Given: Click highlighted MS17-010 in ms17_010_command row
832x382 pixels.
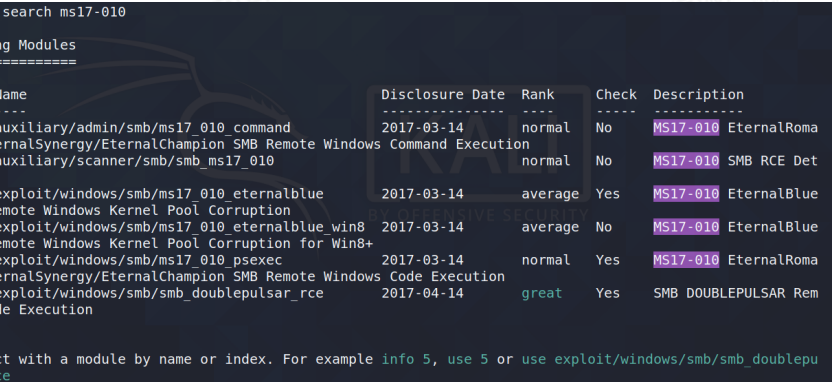Looking at the screenshot, I should point(686,128).
